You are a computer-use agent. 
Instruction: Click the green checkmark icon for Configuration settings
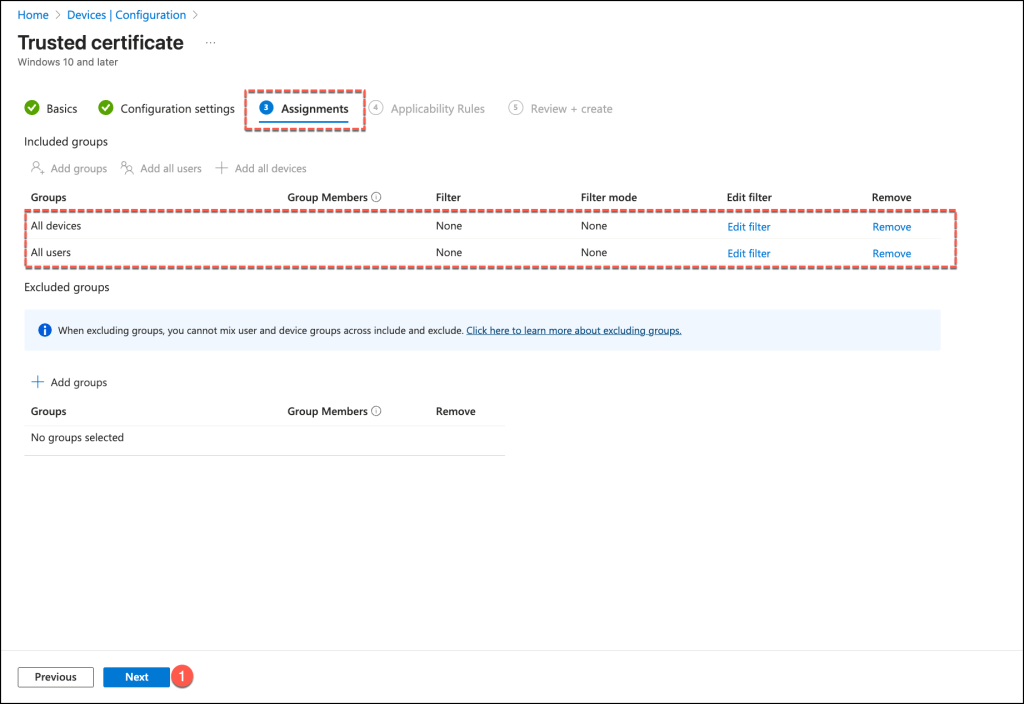106,108
